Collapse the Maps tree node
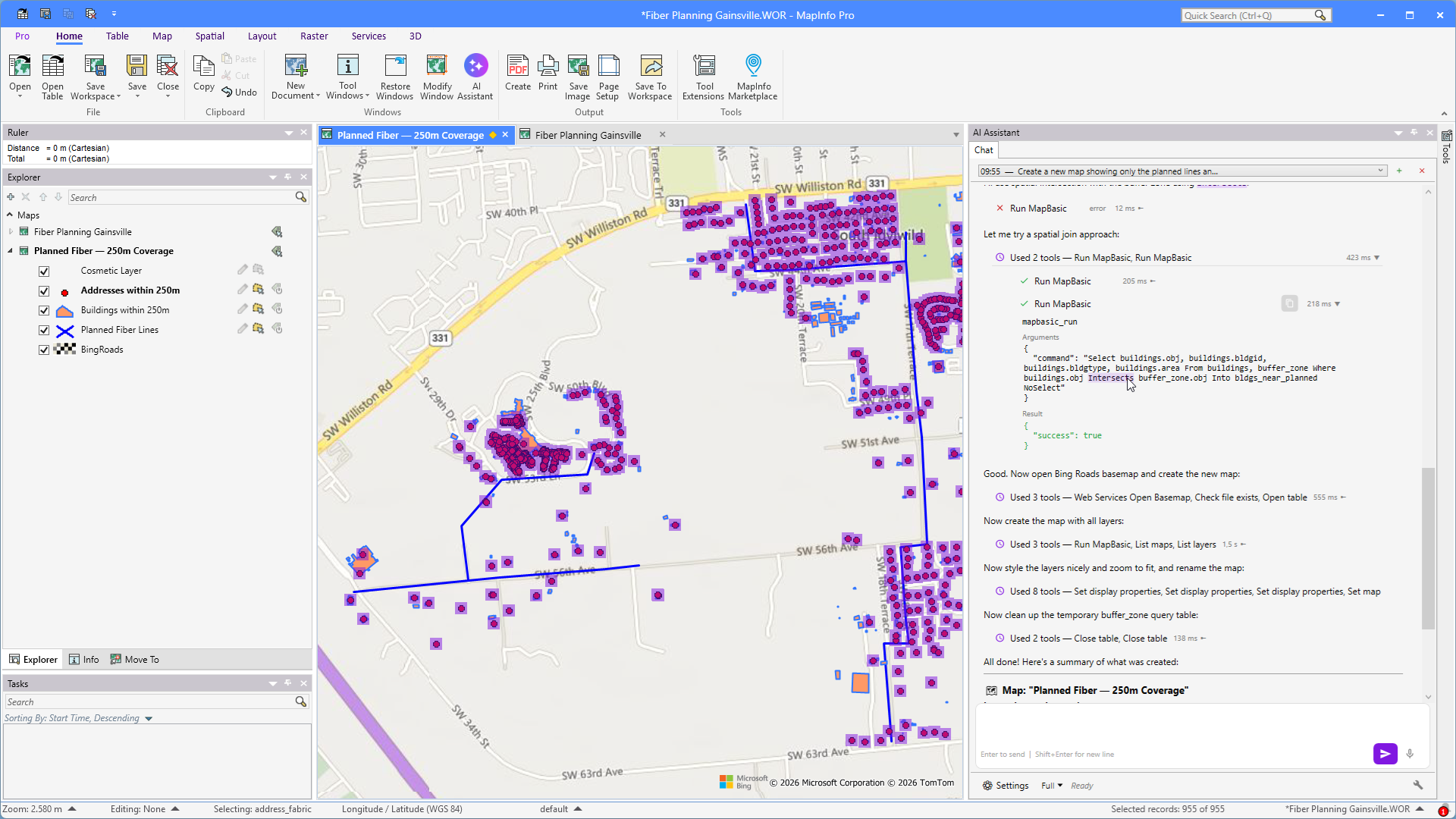Image resolution: width=1456 pixels, height=819 pixels. [x=10, y=215]
